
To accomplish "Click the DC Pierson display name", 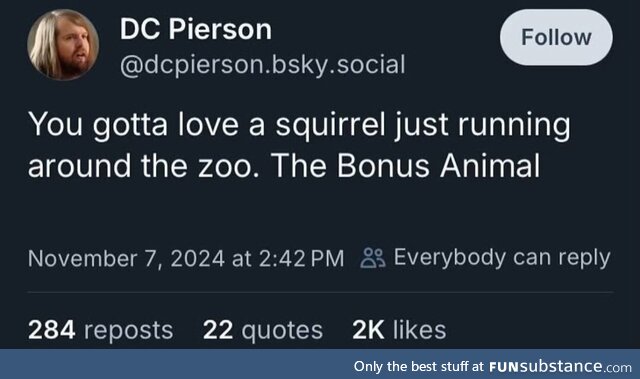I will [x=196, y=29].
